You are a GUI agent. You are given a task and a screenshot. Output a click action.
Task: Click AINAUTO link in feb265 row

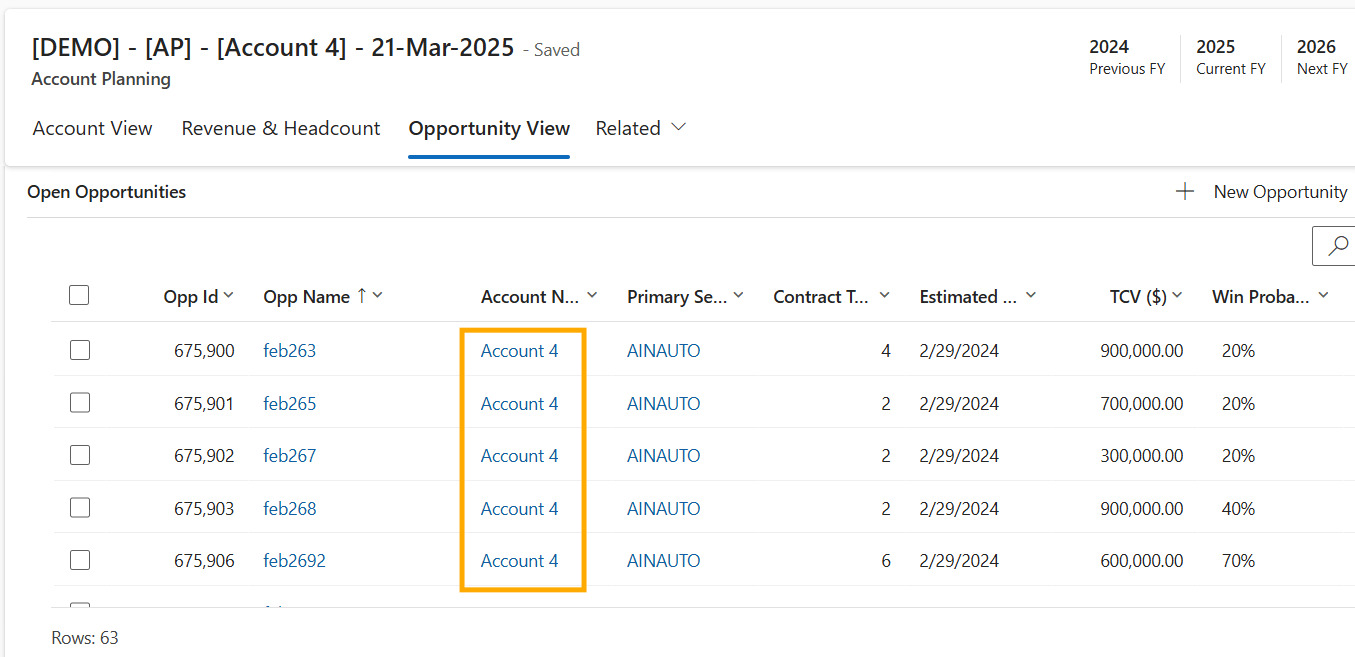pos(663,404)
